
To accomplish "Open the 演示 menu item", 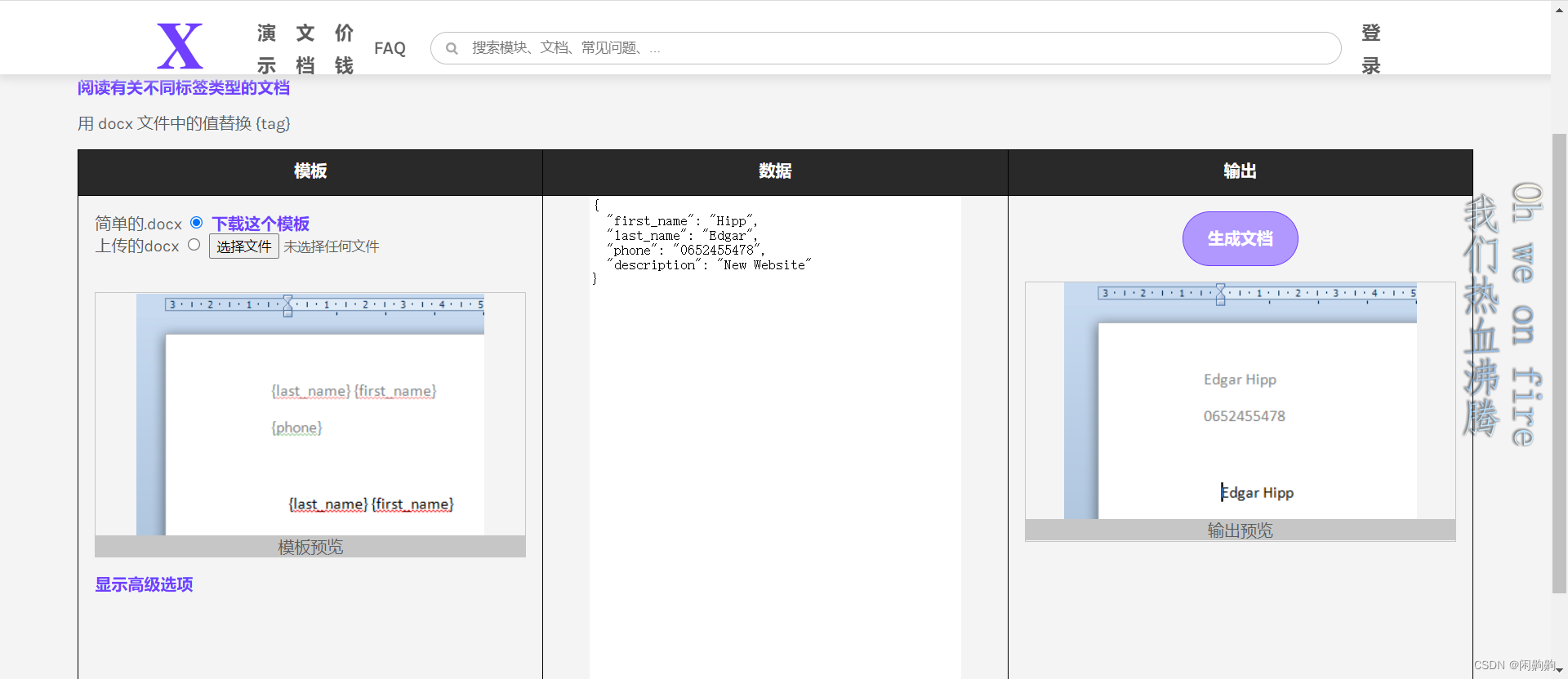I will tap(266, 49).
